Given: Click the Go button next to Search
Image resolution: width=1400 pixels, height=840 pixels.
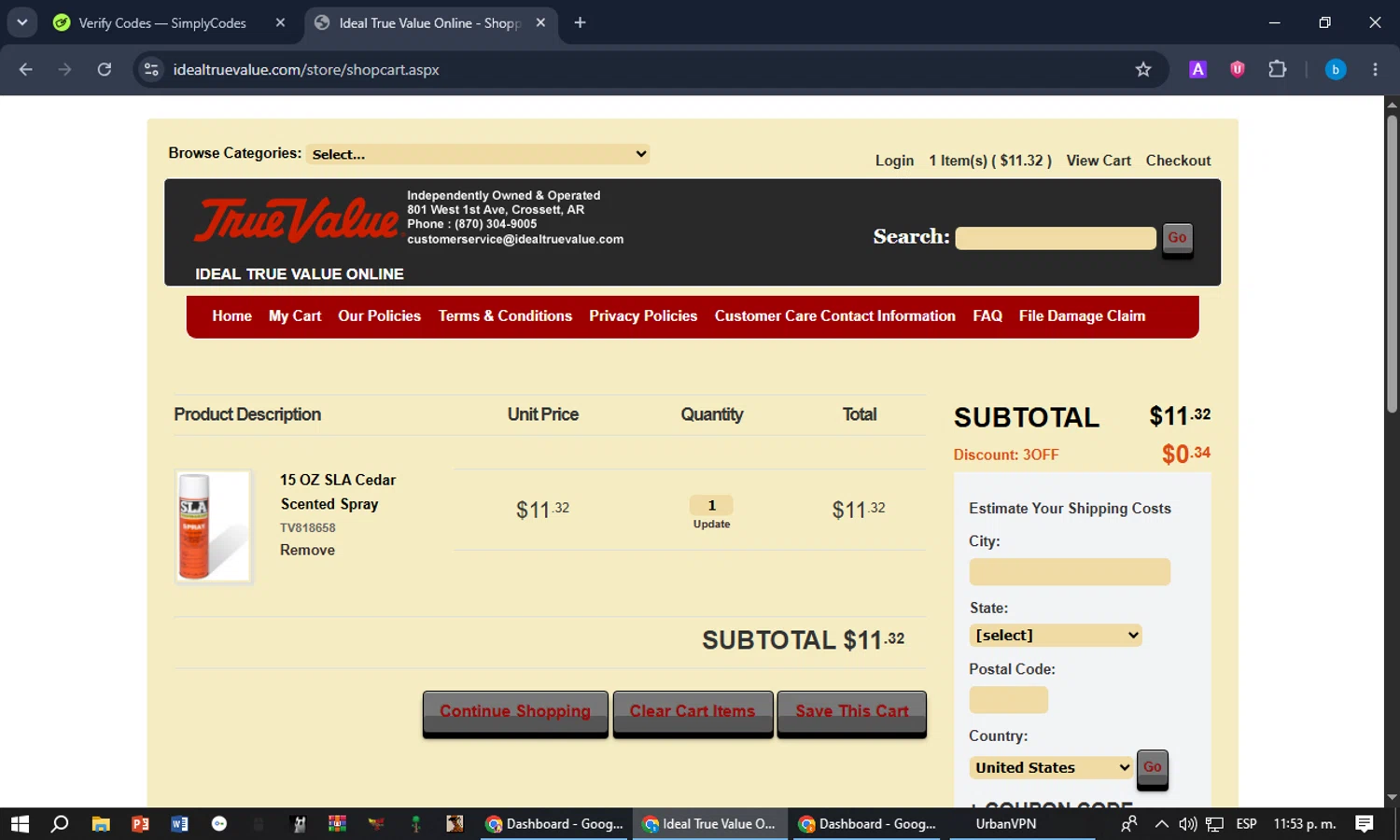Looking at the screenshot, I should click(1177, 239).
